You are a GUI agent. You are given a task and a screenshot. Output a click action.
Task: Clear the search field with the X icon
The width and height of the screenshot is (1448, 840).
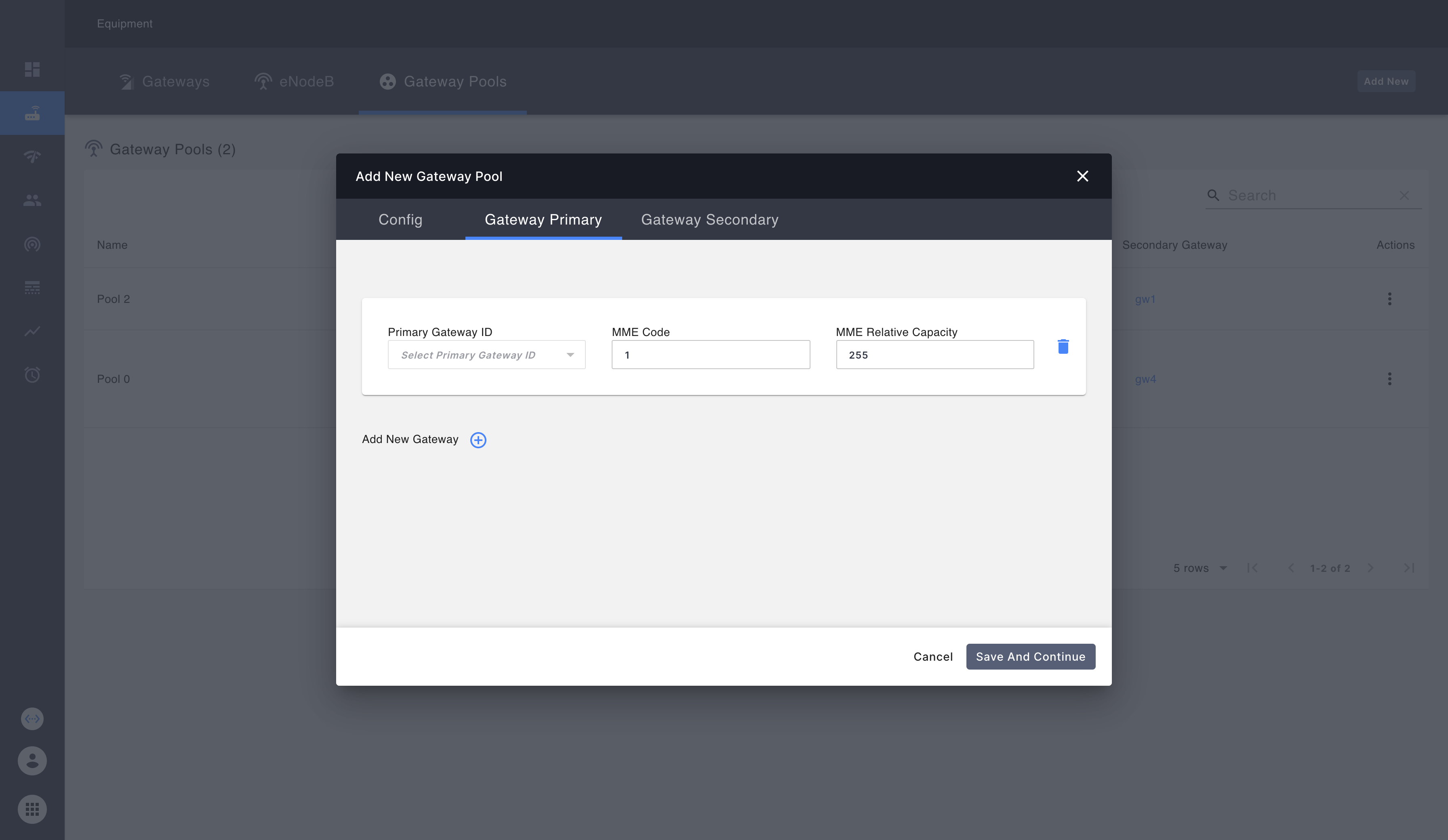tap(1404, 195)
